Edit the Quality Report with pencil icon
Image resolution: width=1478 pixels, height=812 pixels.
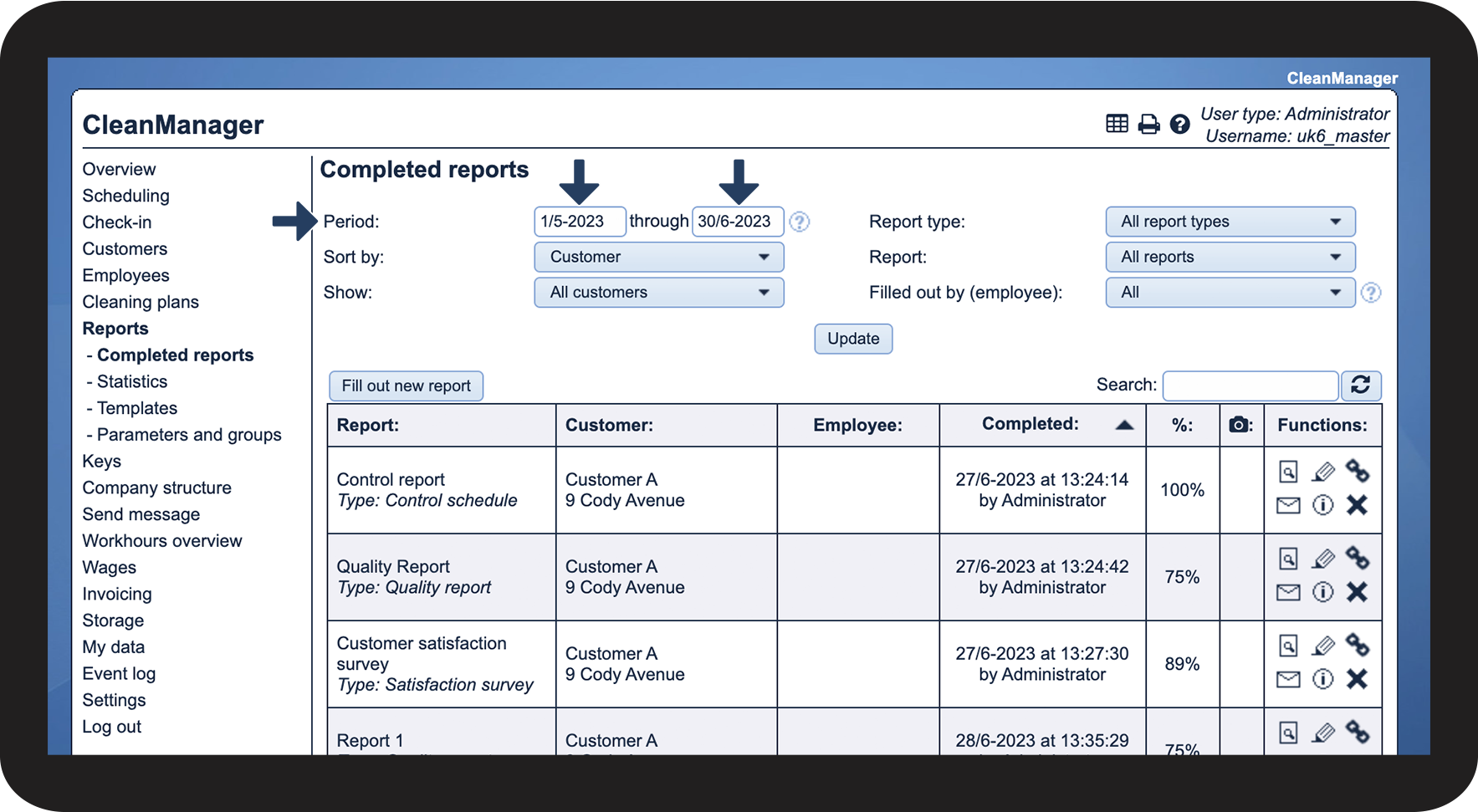click(x=1322, y=559)
